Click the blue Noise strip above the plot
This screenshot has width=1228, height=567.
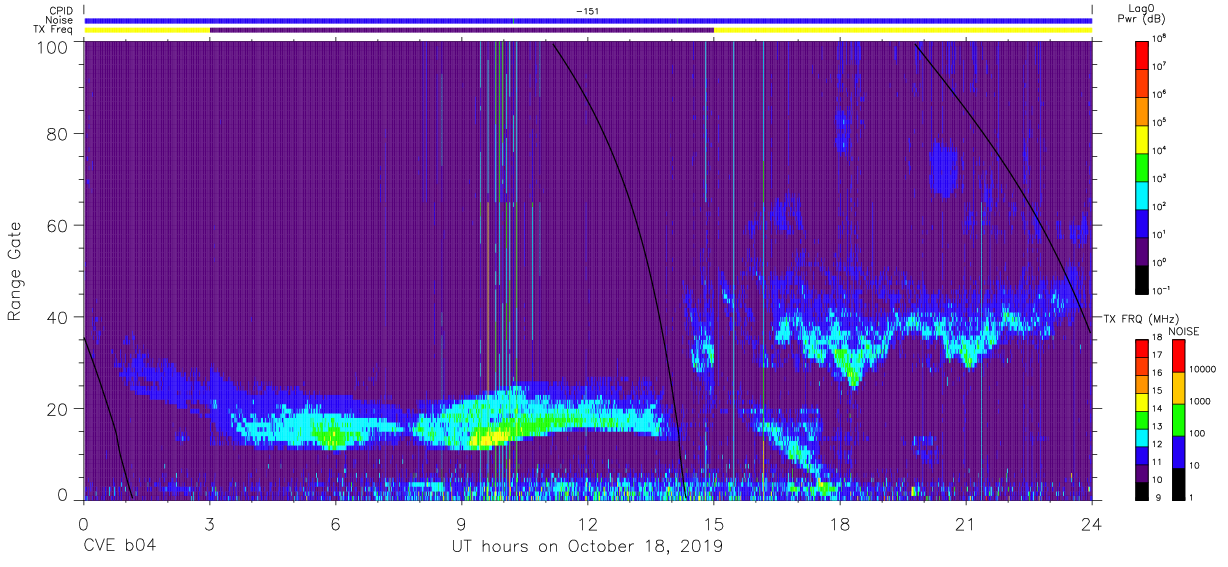coord(588,20)
